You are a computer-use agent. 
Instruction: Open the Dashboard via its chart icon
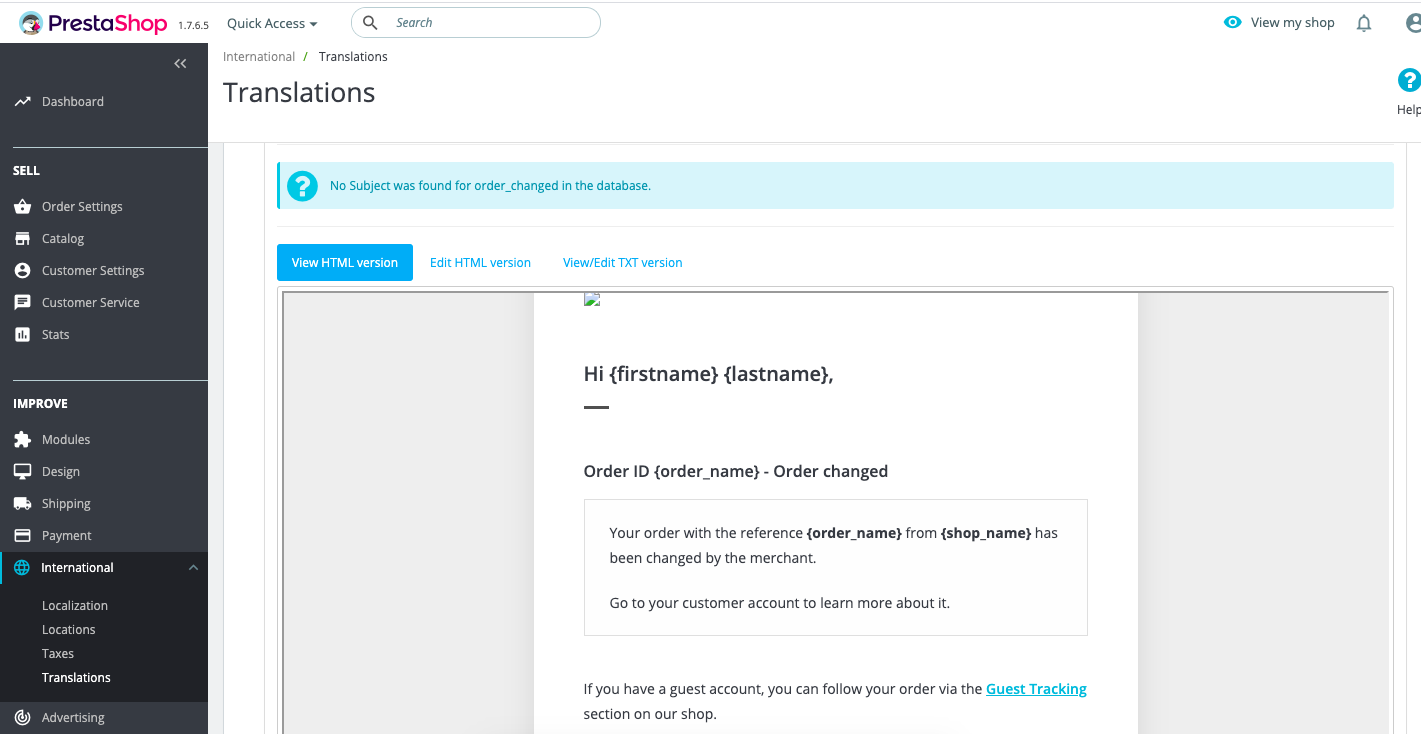(24, 101)
